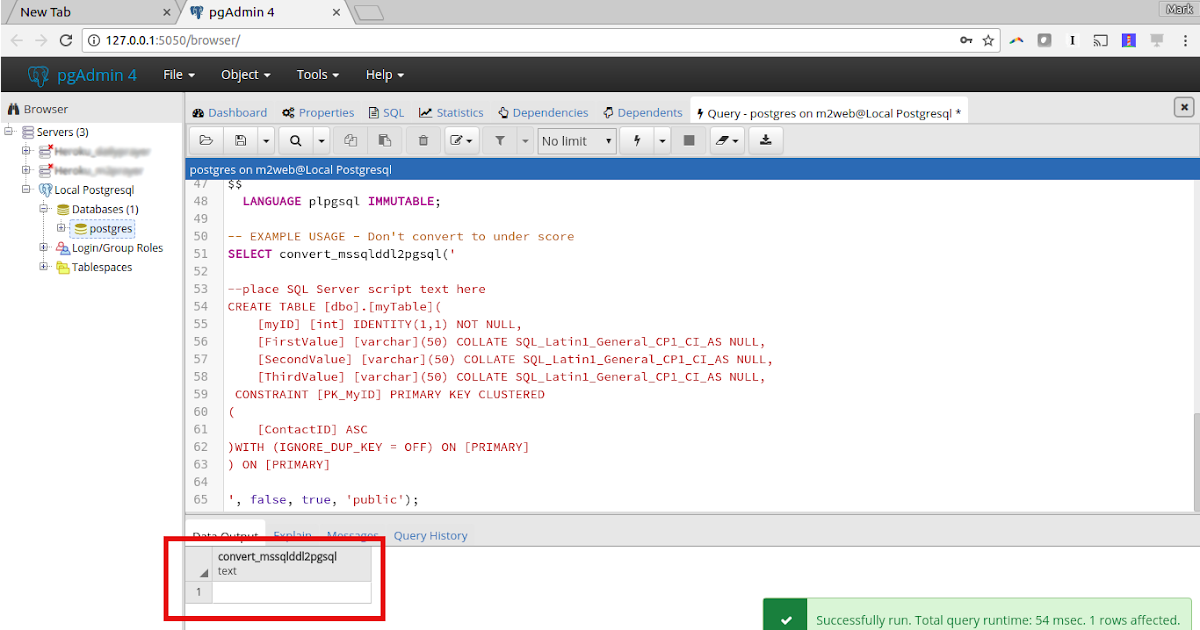
Task: Toggle the filter on the result set
Action: tap(499, 140)
